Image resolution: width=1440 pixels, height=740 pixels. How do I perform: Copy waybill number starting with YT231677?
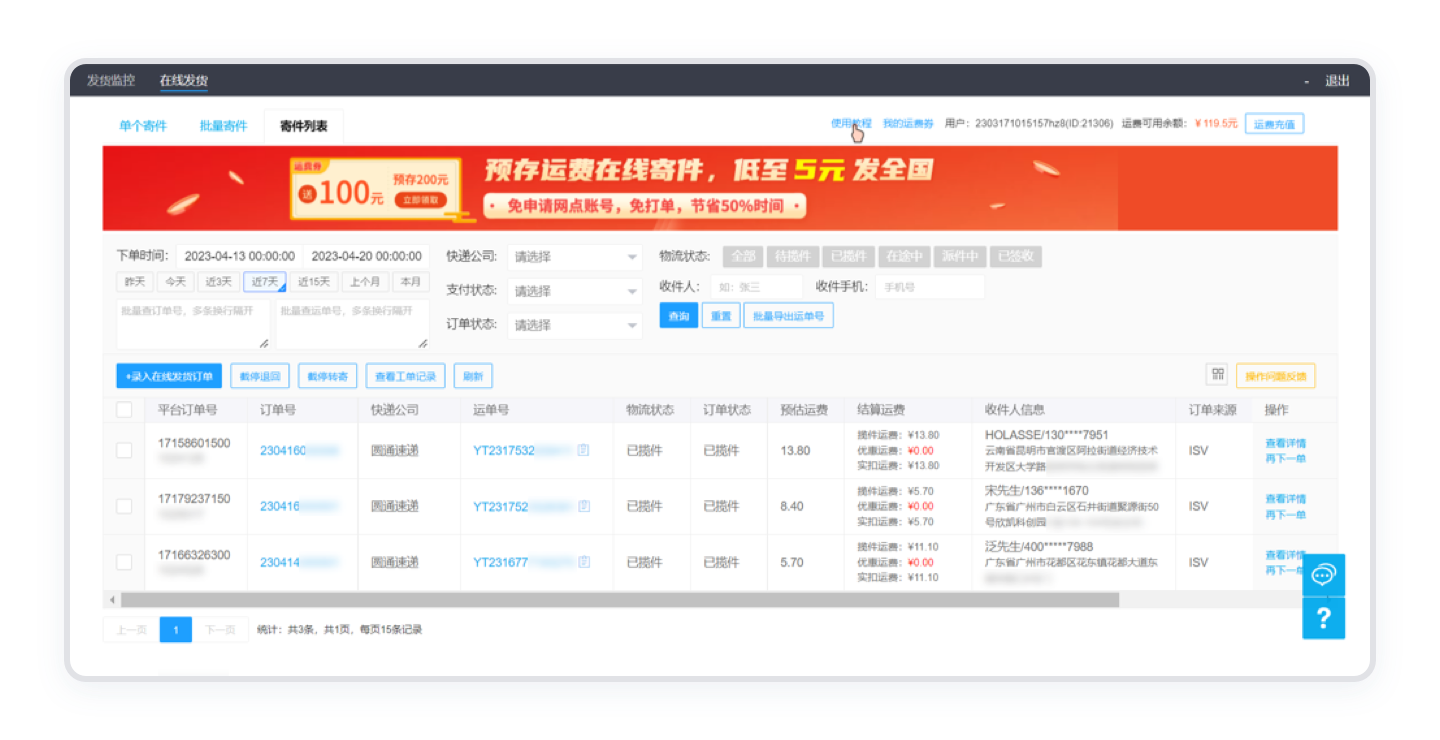(x=584, y=563)
